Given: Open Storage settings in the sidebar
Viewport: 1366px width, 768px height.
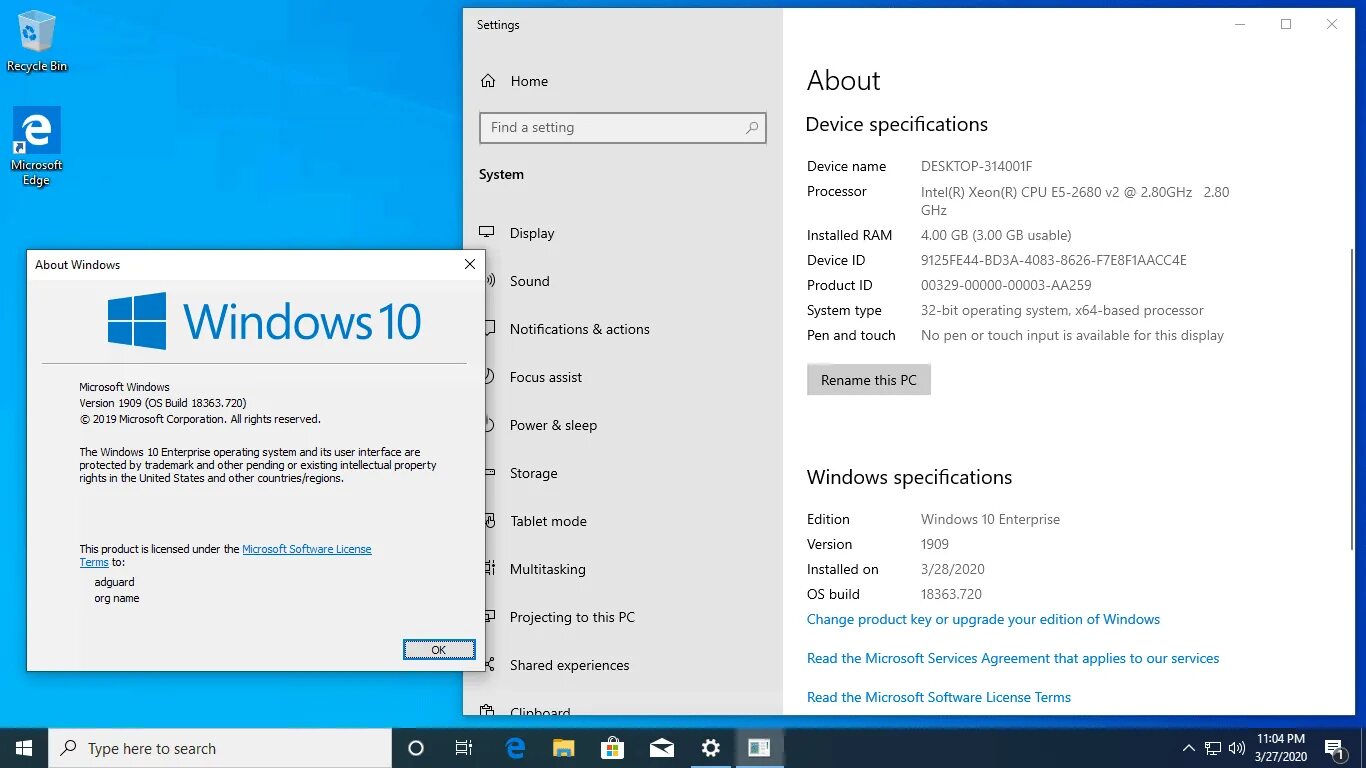Looking at the screenshot, I should 533,473.
